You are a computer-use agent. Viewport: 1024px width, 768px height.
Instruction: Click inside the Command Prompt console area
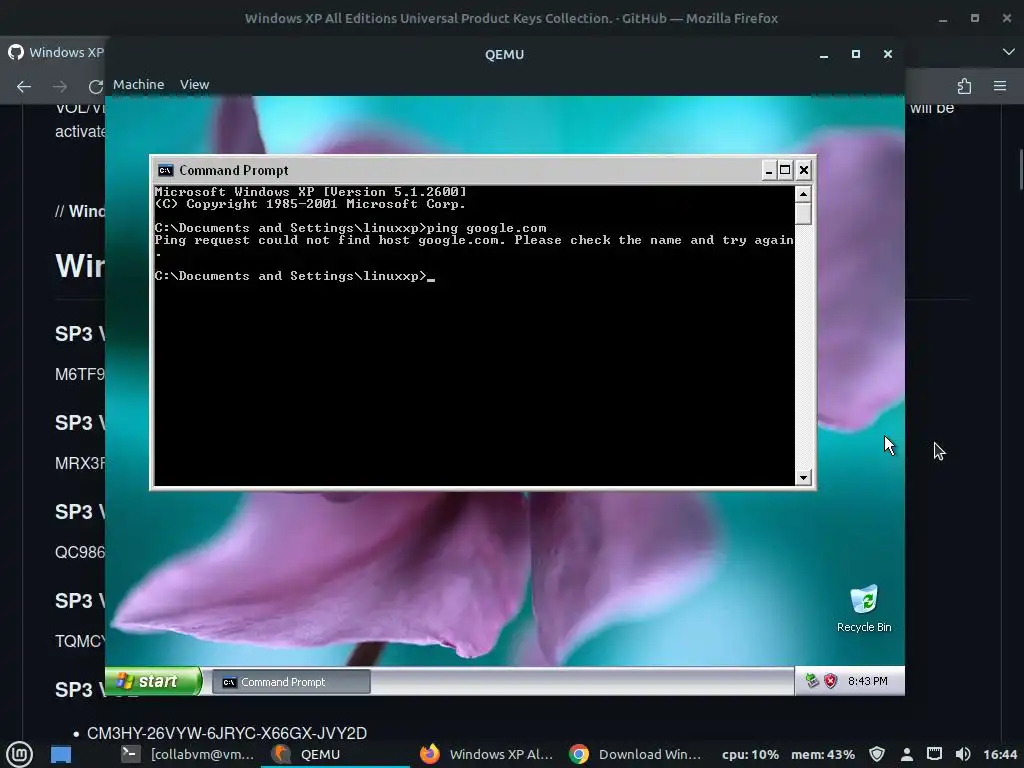[474, 336]
